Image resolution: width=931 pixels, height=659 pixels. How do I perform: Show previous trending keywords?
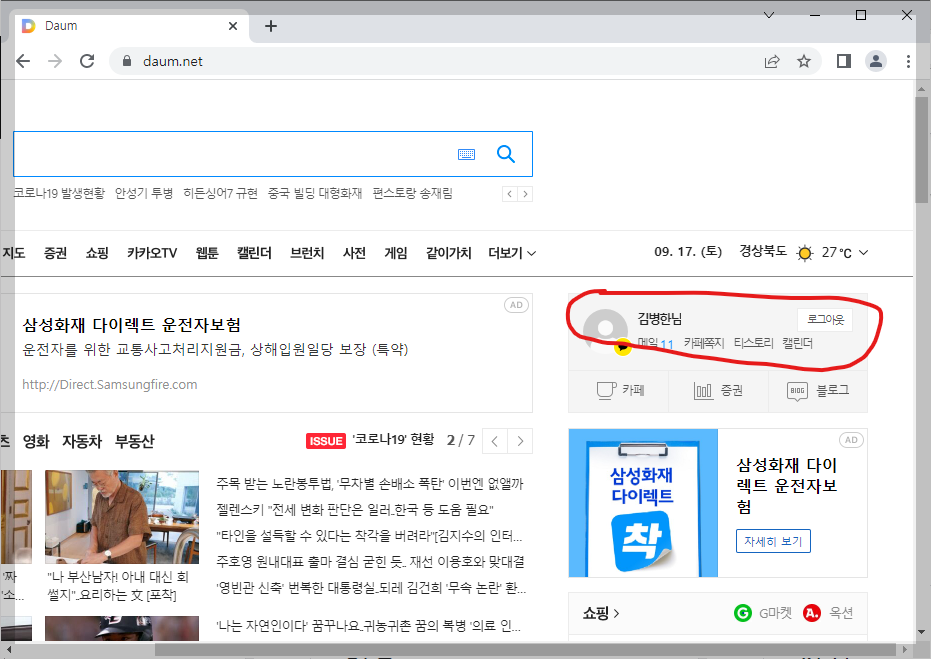(509, 194)
